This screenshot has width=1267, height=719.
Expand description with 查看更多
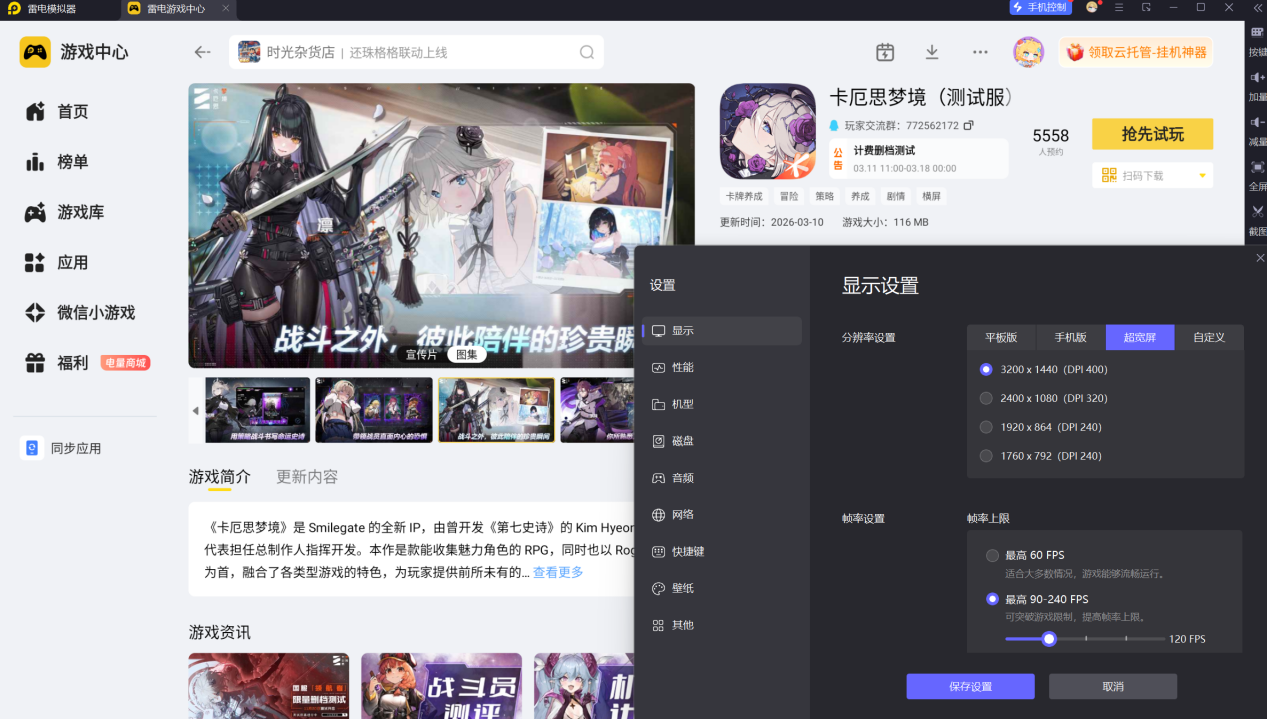coord(558,572)
